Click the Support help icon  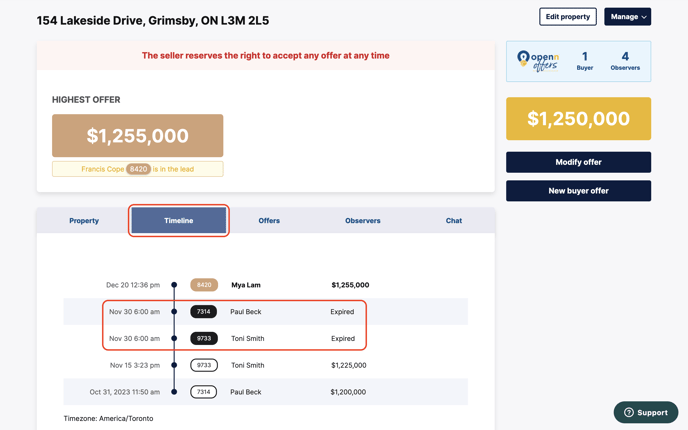(x=629, y=412)
